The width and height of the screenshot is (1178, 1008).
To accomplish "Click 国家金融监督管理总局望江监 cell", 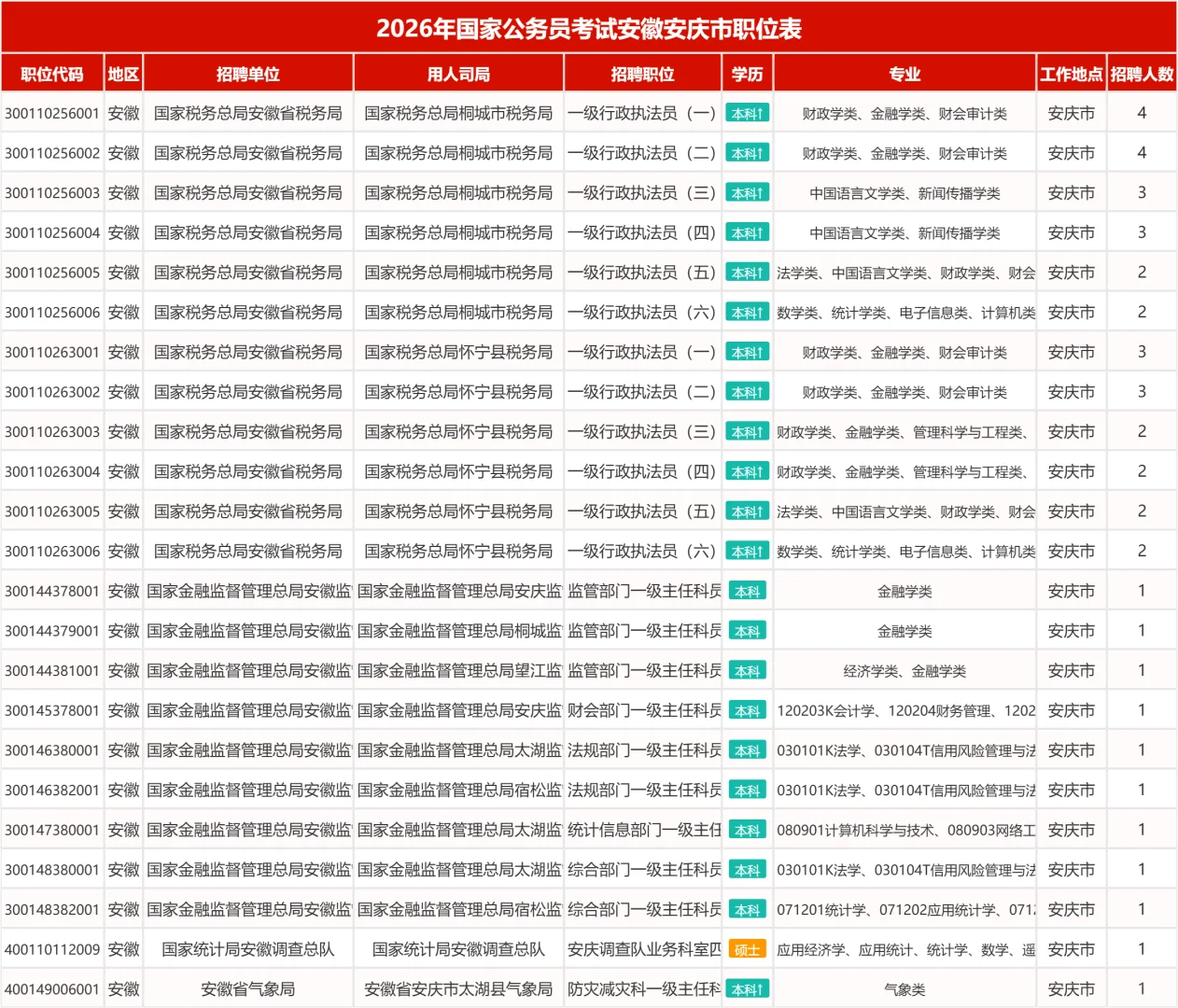I will 458,671.
